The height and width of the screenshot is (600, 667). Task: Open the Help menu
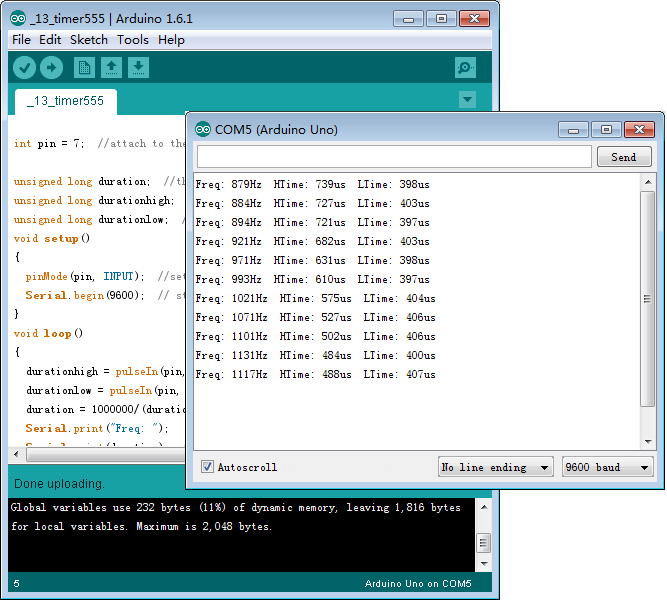[x=171, y=40]
